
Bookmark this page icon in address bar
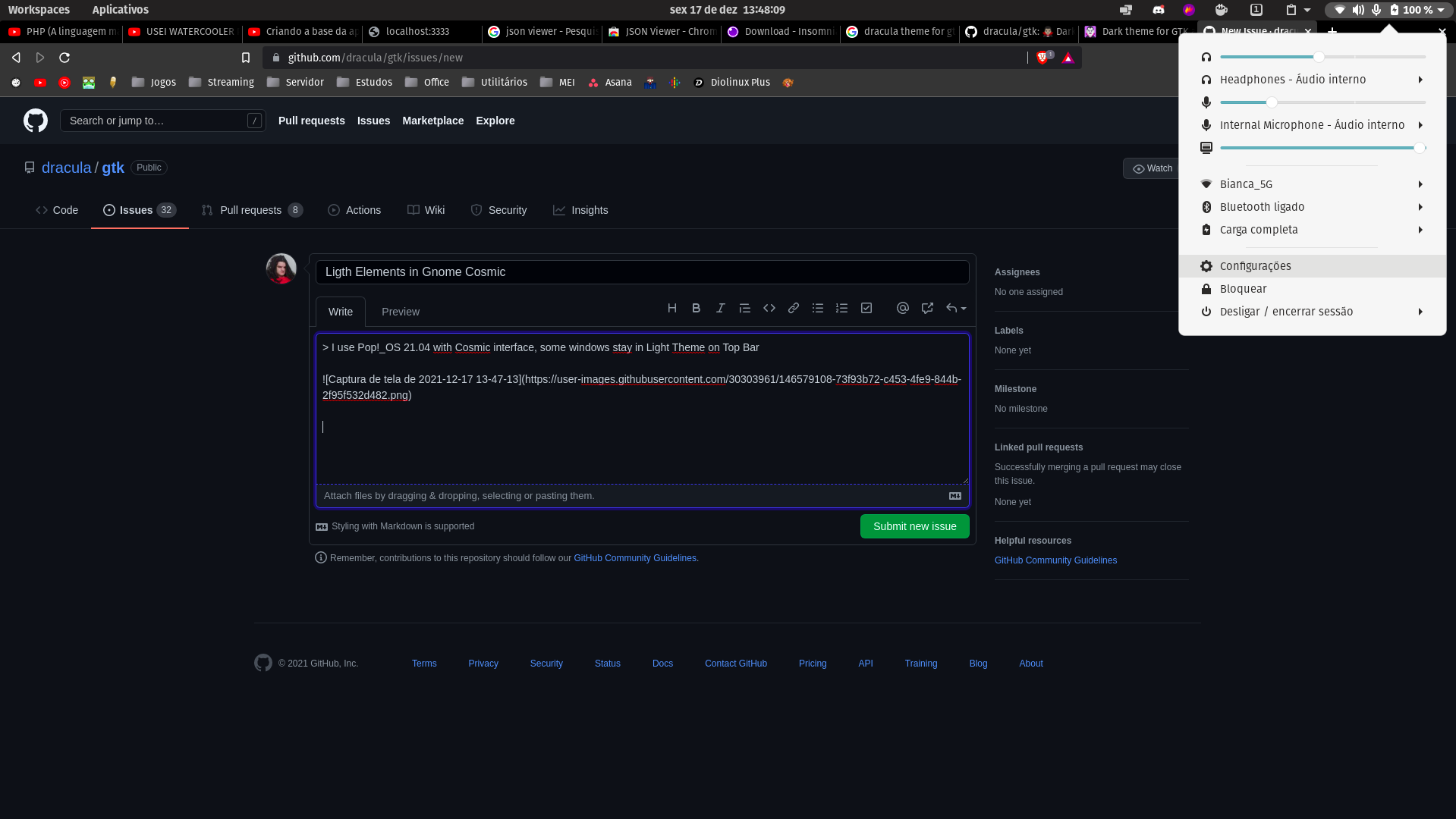point(246,58)
